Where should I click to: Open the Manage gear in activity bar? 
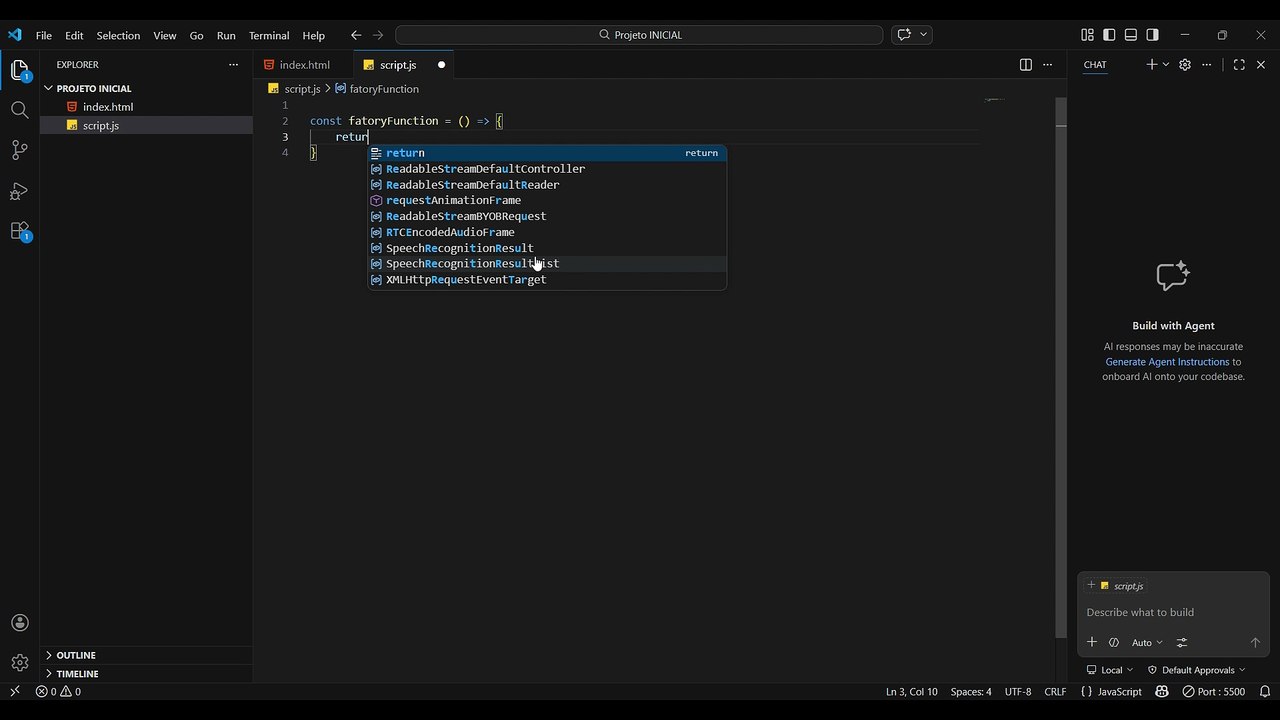[x=19, y=663]
